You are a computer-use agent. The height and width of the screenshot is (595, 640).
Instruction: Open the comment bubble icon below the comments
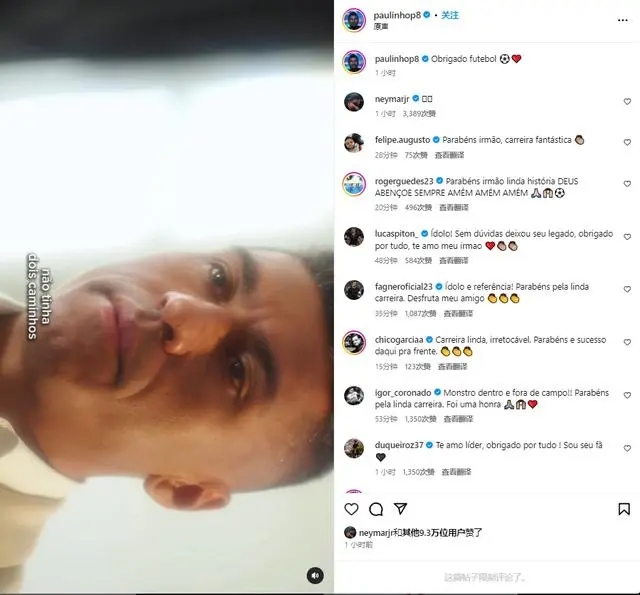376,509
